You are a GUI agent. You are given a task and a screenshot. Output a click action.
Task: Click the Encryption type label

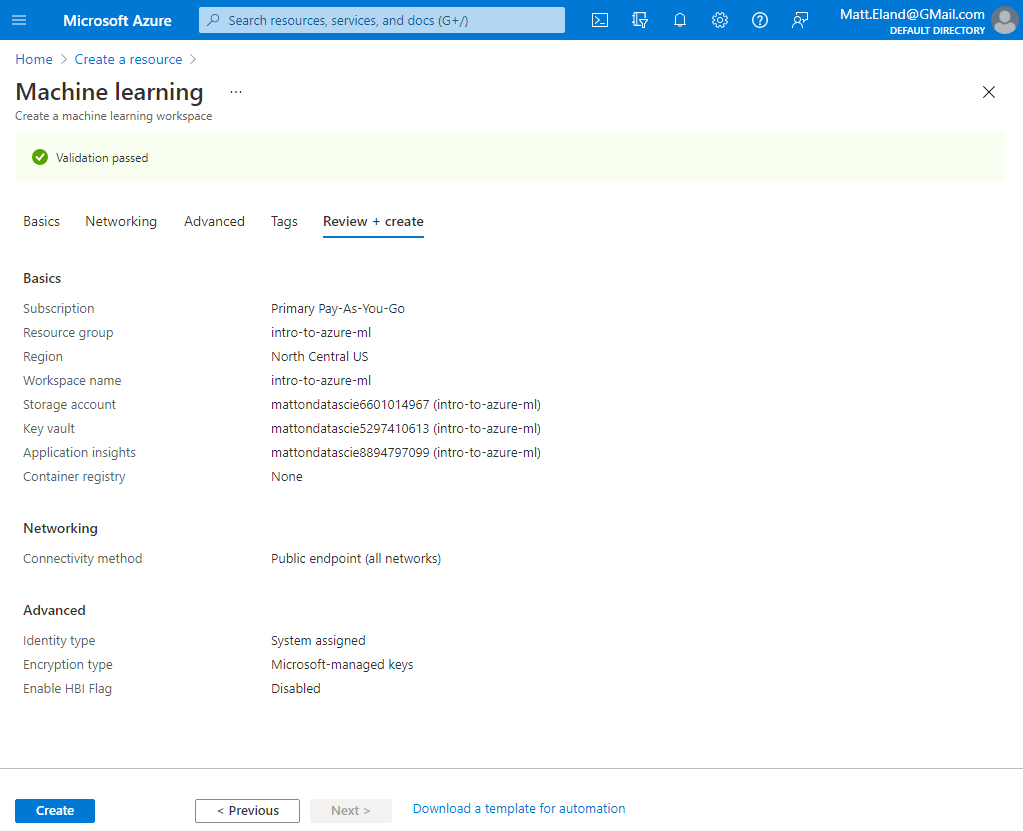coord(68,665)
